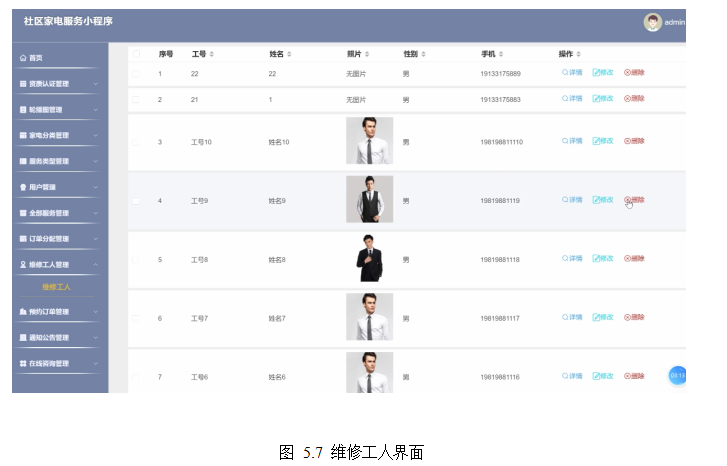Select the checkbox for row 工号10
Viewport: 727px width, 466px height.
tap(135, 142)
